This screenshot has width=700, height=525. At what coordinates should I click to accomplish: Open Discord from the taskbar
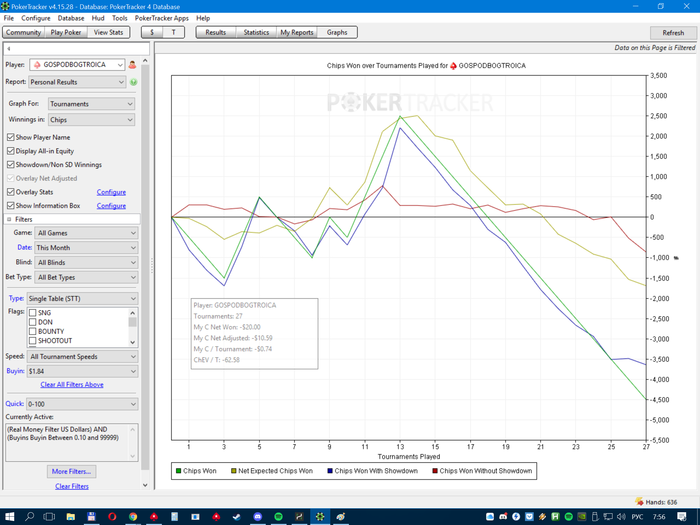coord(258,517)
